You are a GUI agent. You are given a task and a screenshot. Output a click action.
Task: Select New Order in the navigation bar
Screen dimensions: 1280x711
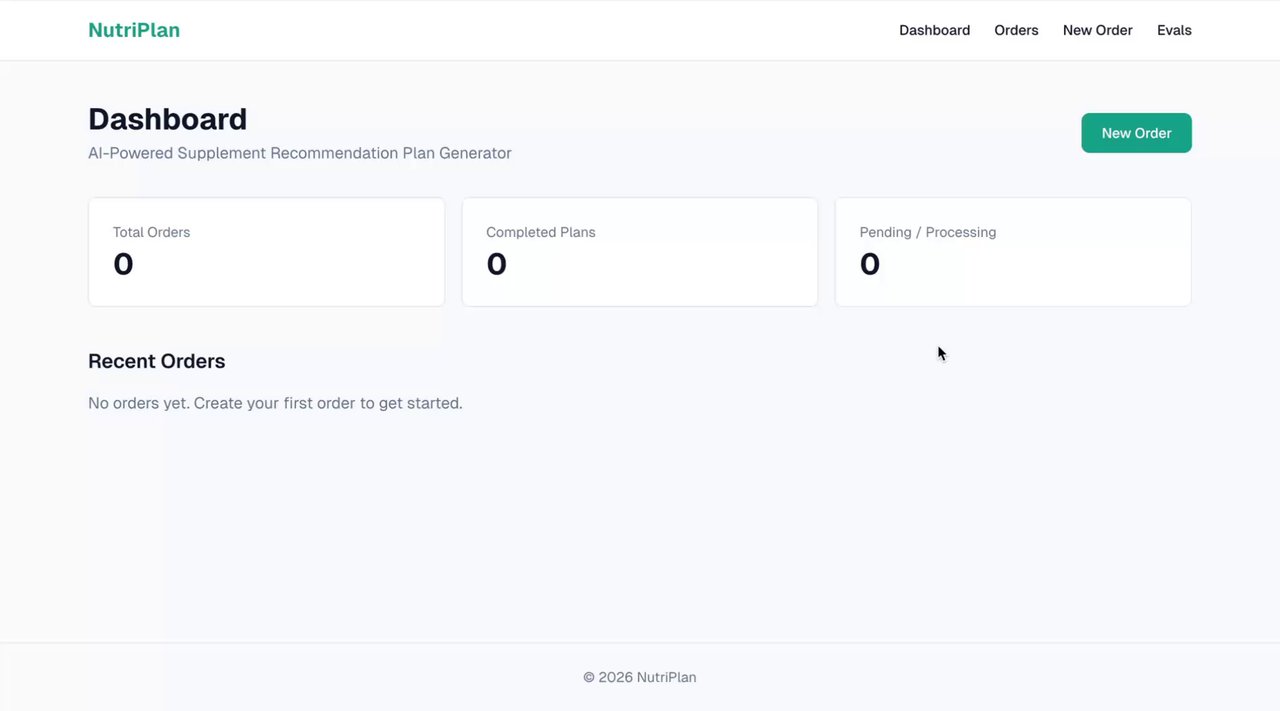point(1097,30)
